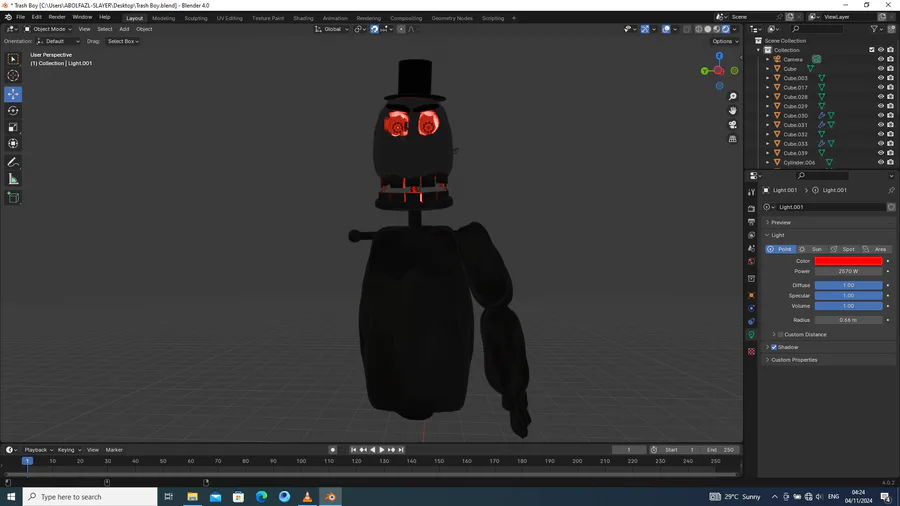Image resolution: width=900 pixels, height=506 pixels.
Task: Open the Select Box drag dropdown
Action: [x=123, y=41]
